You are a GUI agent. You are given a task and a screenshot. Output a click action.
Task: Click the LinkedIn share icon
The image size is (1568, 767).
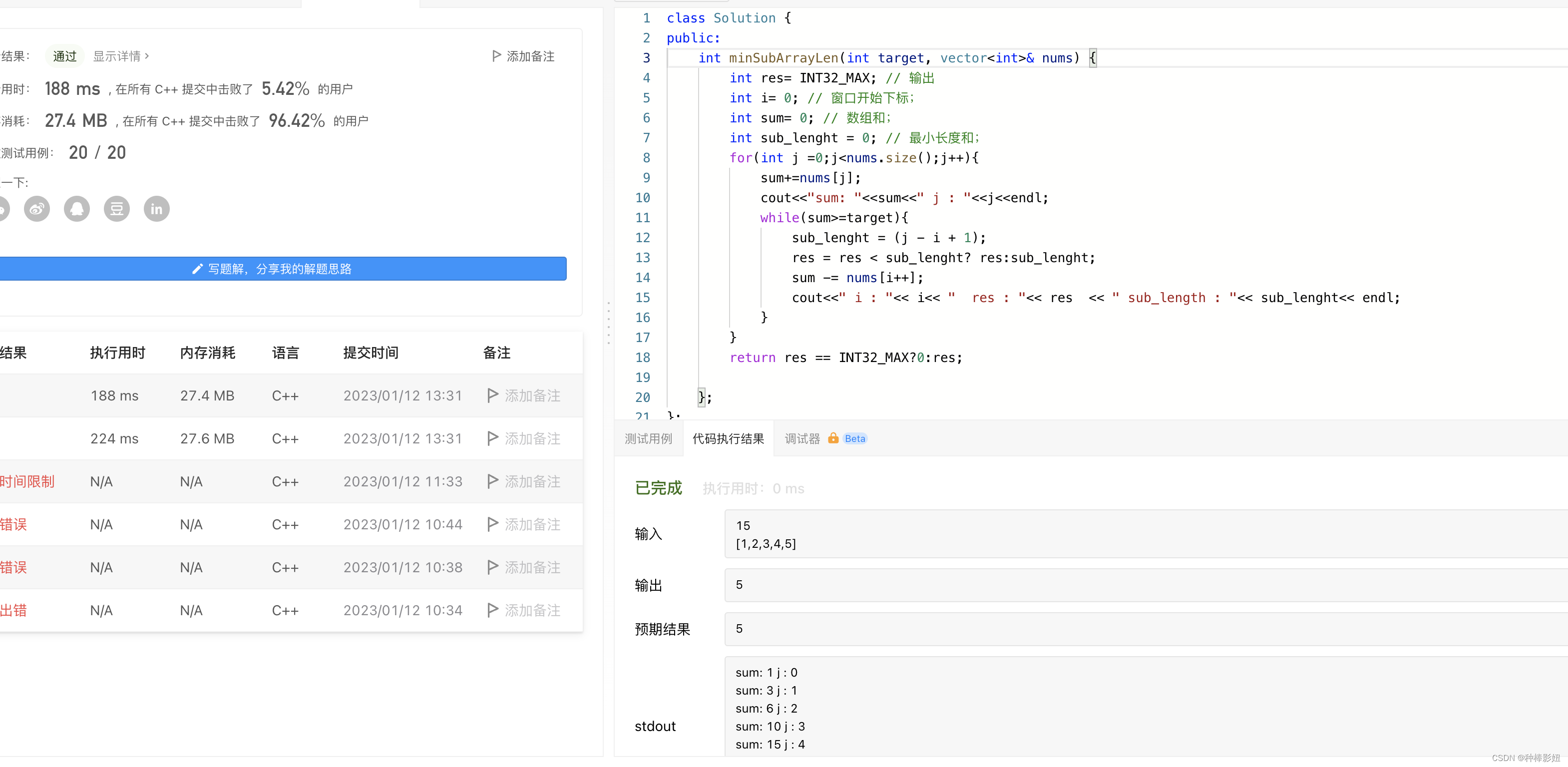156,209
